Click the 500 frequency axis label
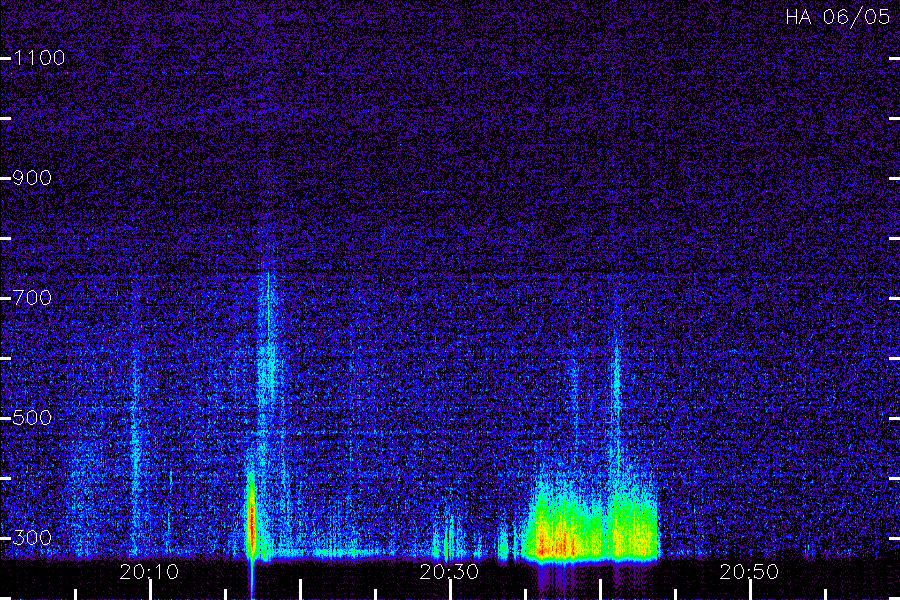This screenshot has height=600, width=900. click(x=32, y=418)
